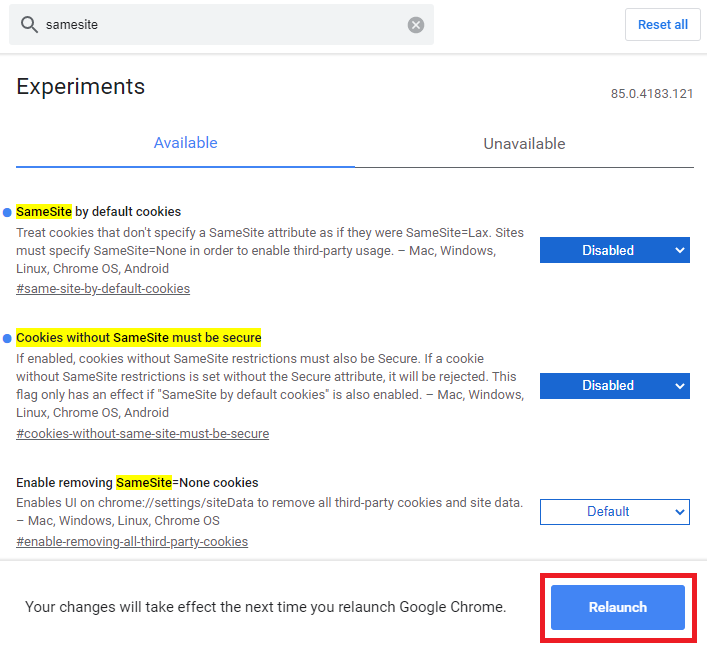This screenshot has height=647, width=707.
Task: Click the Enable removing SameSite=None cookies title
Action: click(x=137, y=483)
